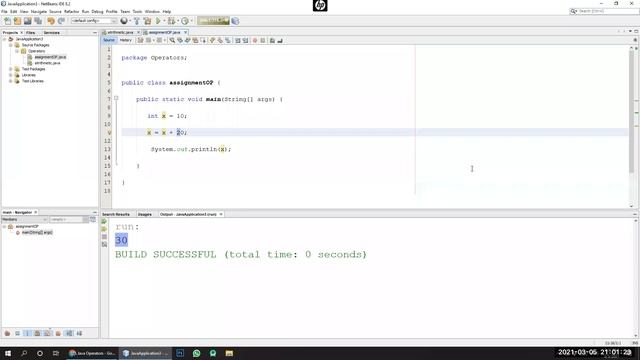Click the Last Edit icon in the editor toolbar
640x360 pixels.
click(x=140, y=40)
